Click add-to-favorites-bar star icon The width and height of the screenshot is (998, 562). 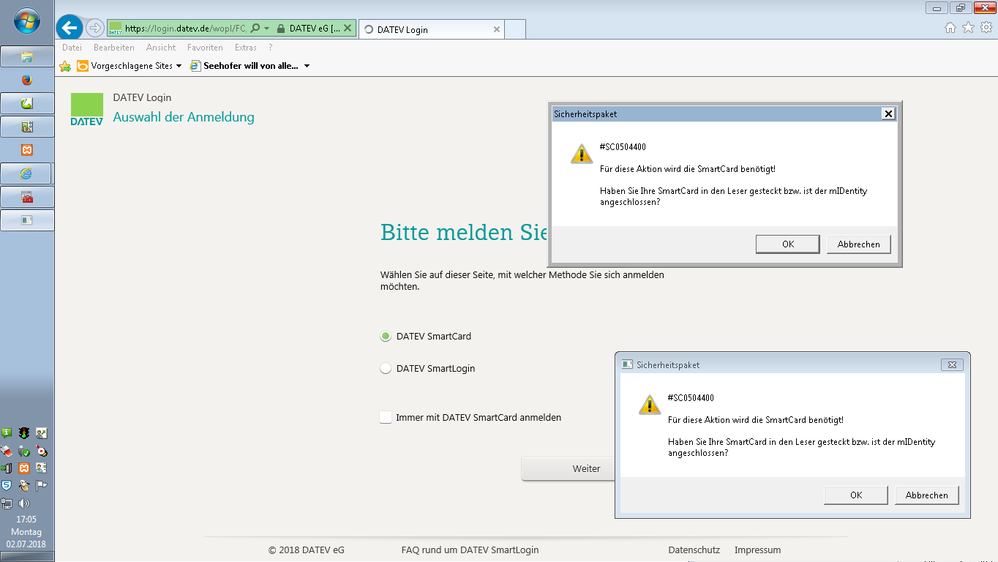(65, 66)
